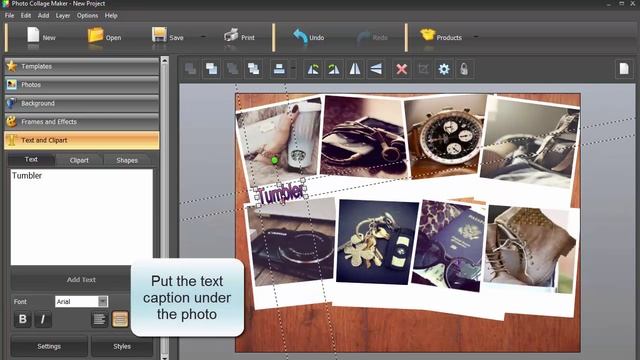Expand the Templates panel section
640x360 pixels.
click(82, 66)
